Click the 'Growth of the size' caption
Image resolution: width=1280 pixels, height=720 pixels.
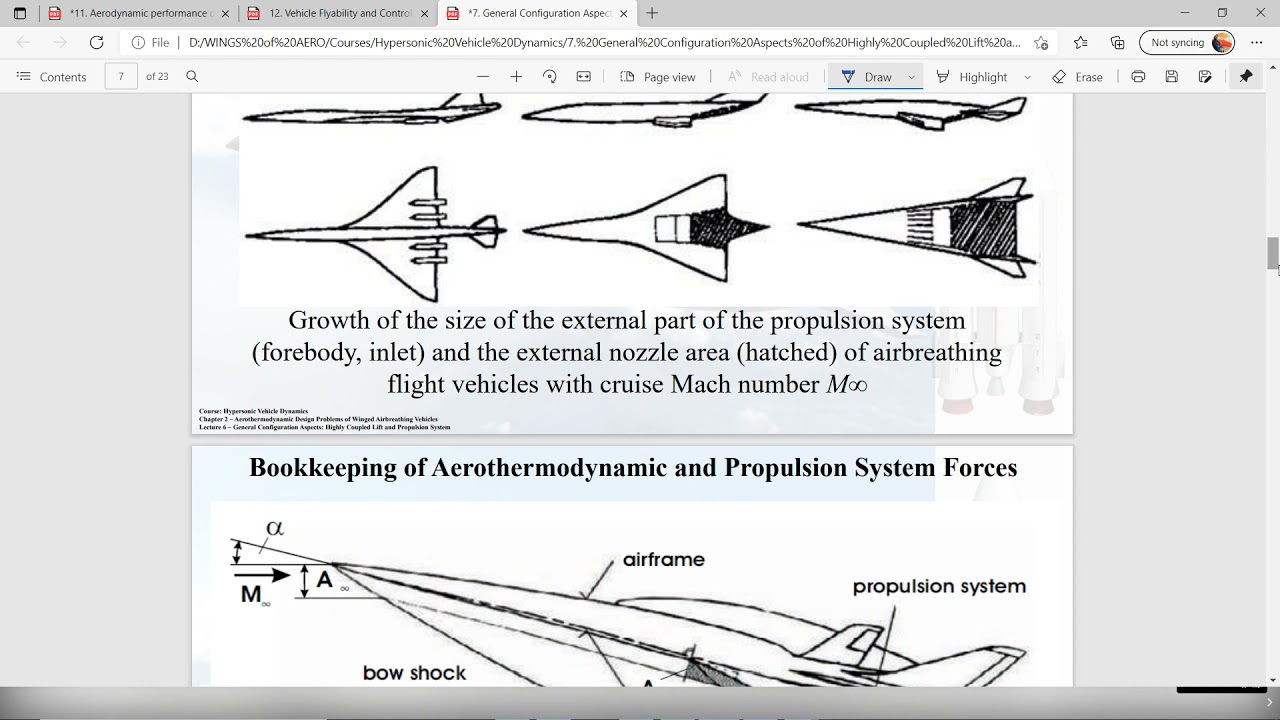coord(627,352)
